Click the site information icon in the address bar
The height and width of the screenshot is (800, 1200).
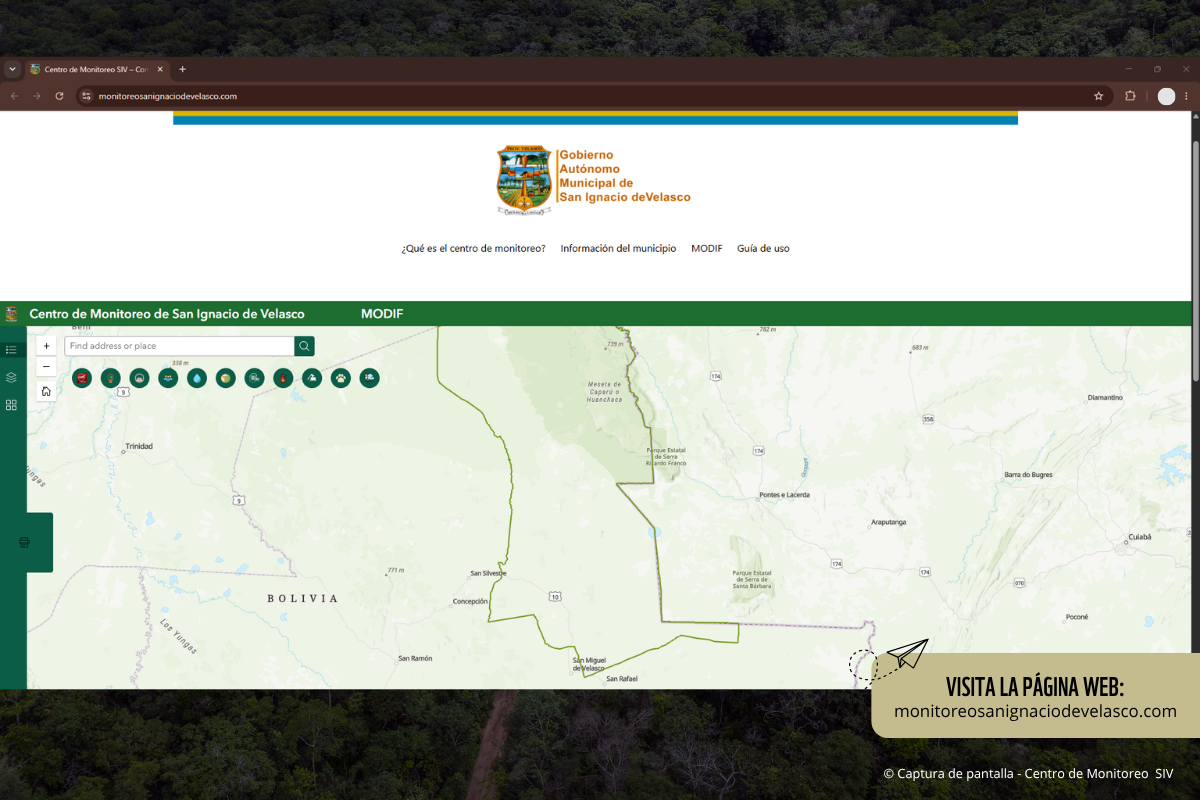click(x=86, y=96)
